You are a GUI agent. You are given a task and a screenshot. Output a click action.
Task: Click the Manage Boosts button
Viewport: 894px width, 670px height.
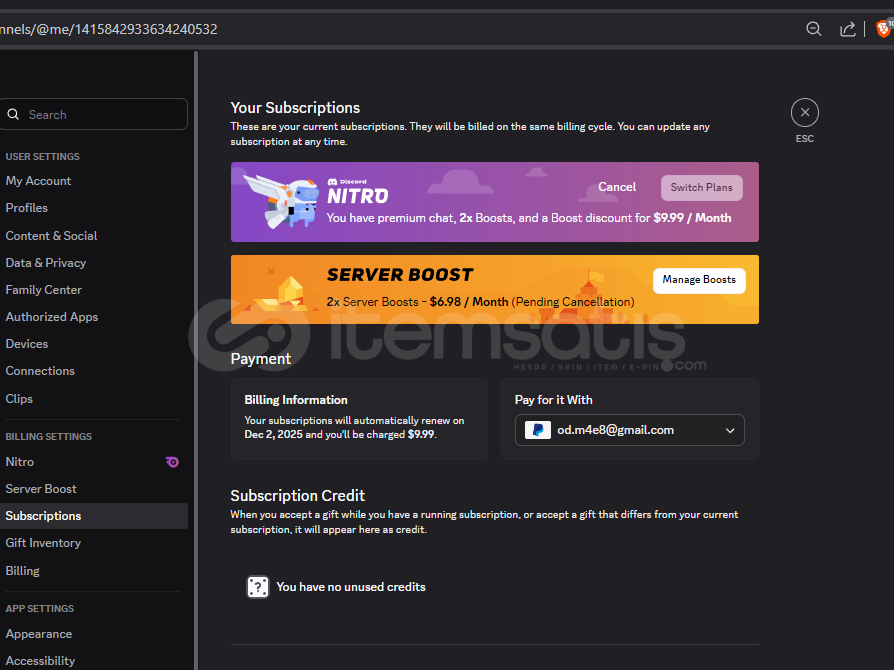699,280
